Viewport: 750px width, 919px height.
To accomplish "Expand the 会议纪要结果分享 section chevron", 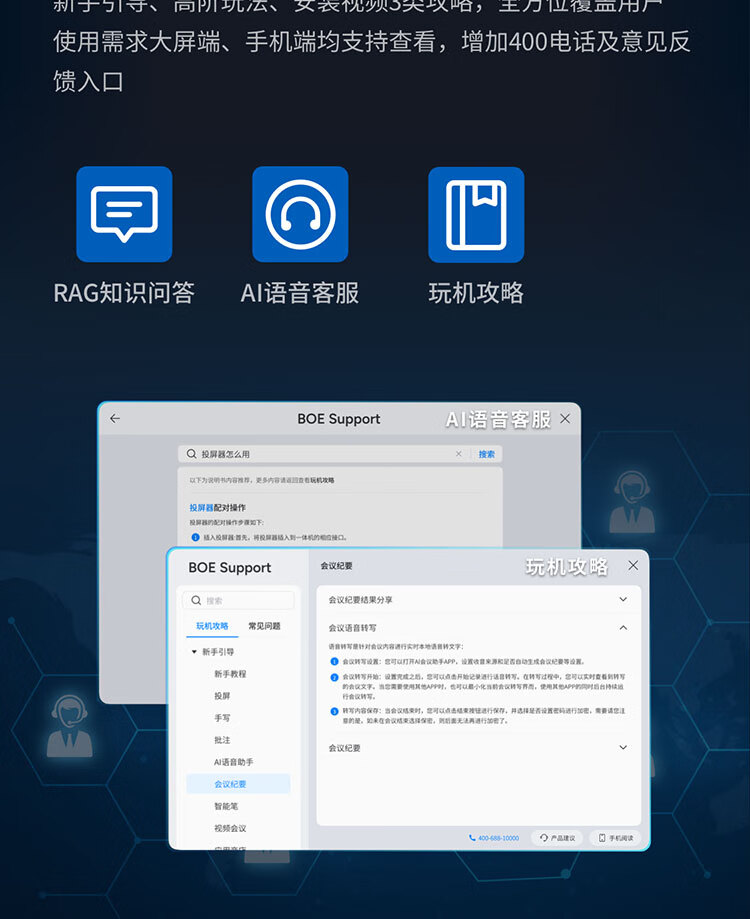I will 623,599.
